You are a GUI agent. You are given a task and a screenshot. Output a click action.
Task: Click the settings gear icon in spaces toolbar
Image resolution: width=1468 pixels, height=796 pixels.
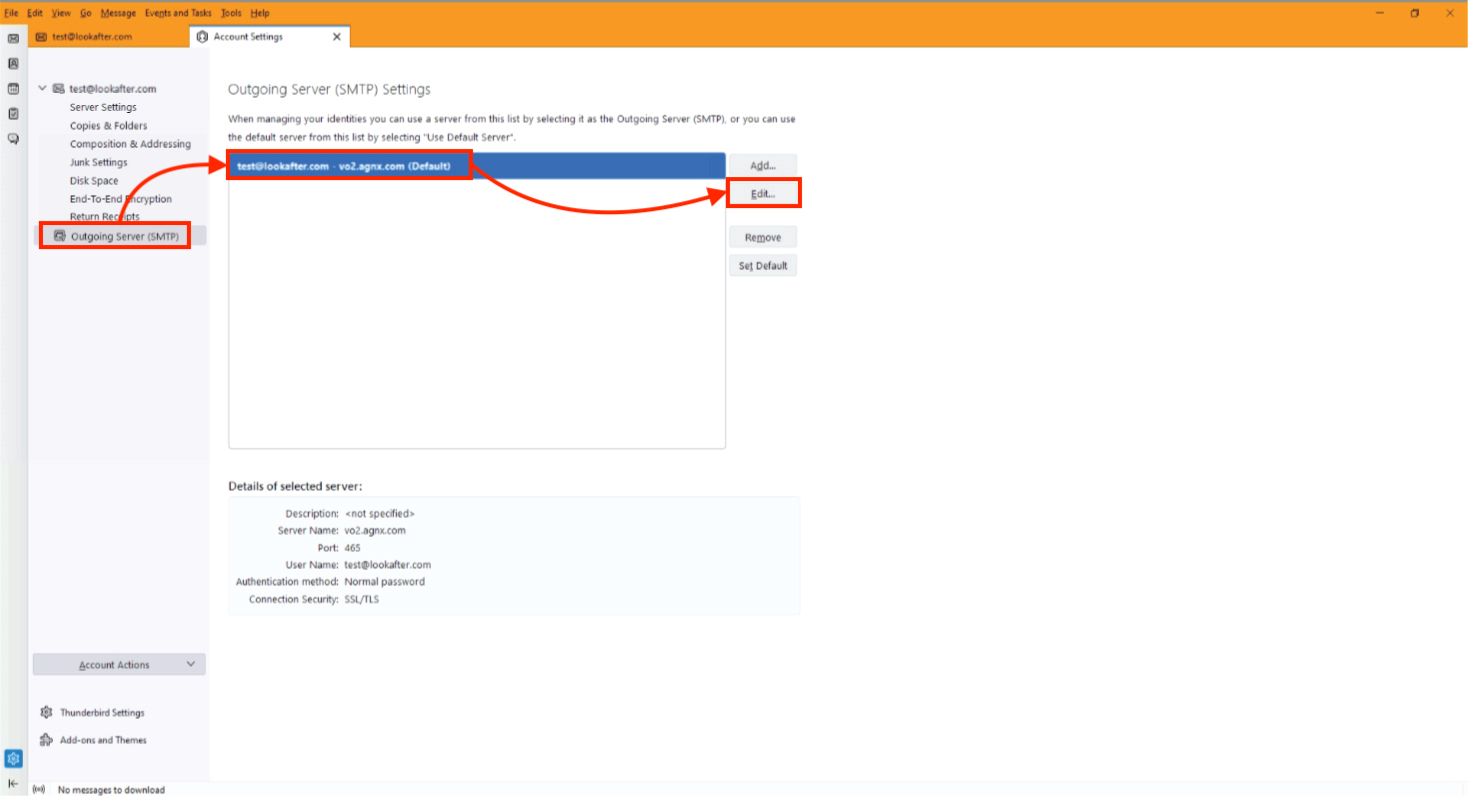[13, 759]
